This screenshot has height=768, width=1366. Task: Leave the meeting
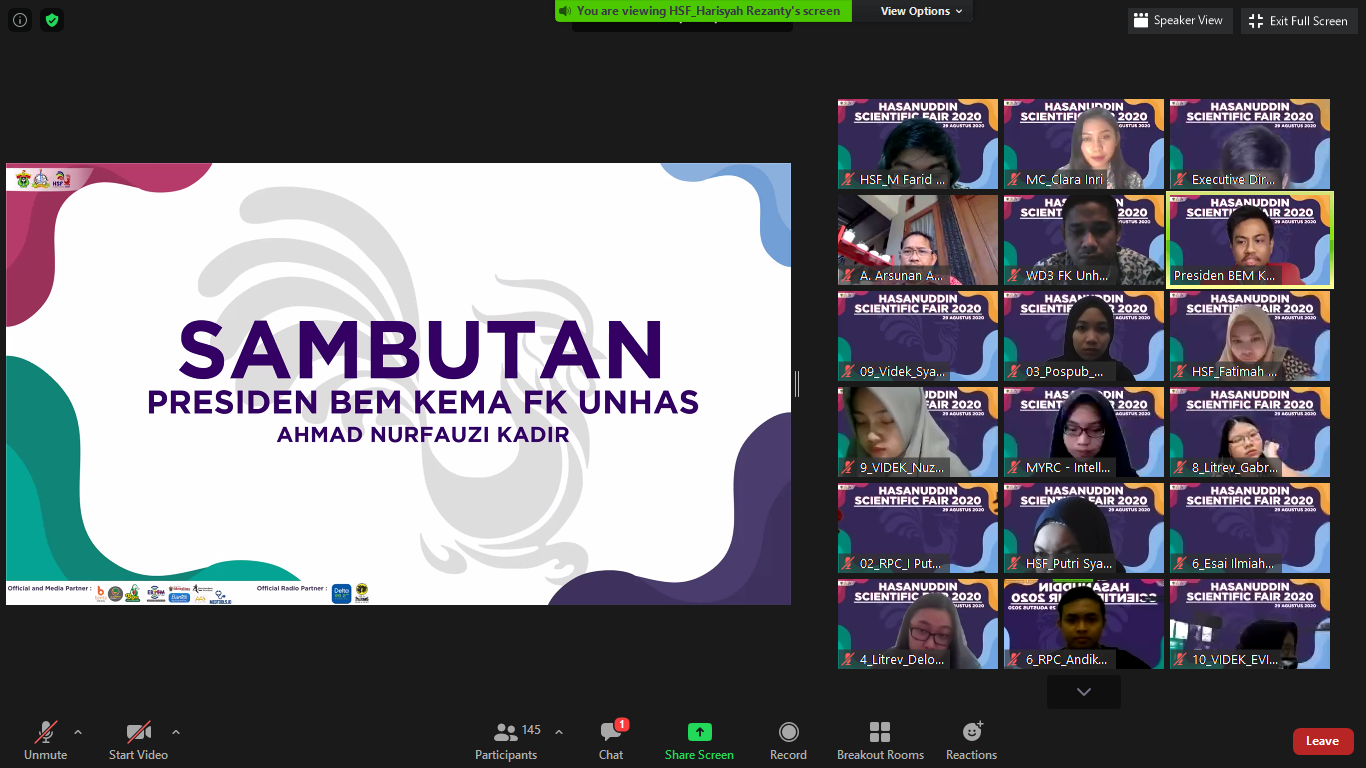coord(1323,741)
